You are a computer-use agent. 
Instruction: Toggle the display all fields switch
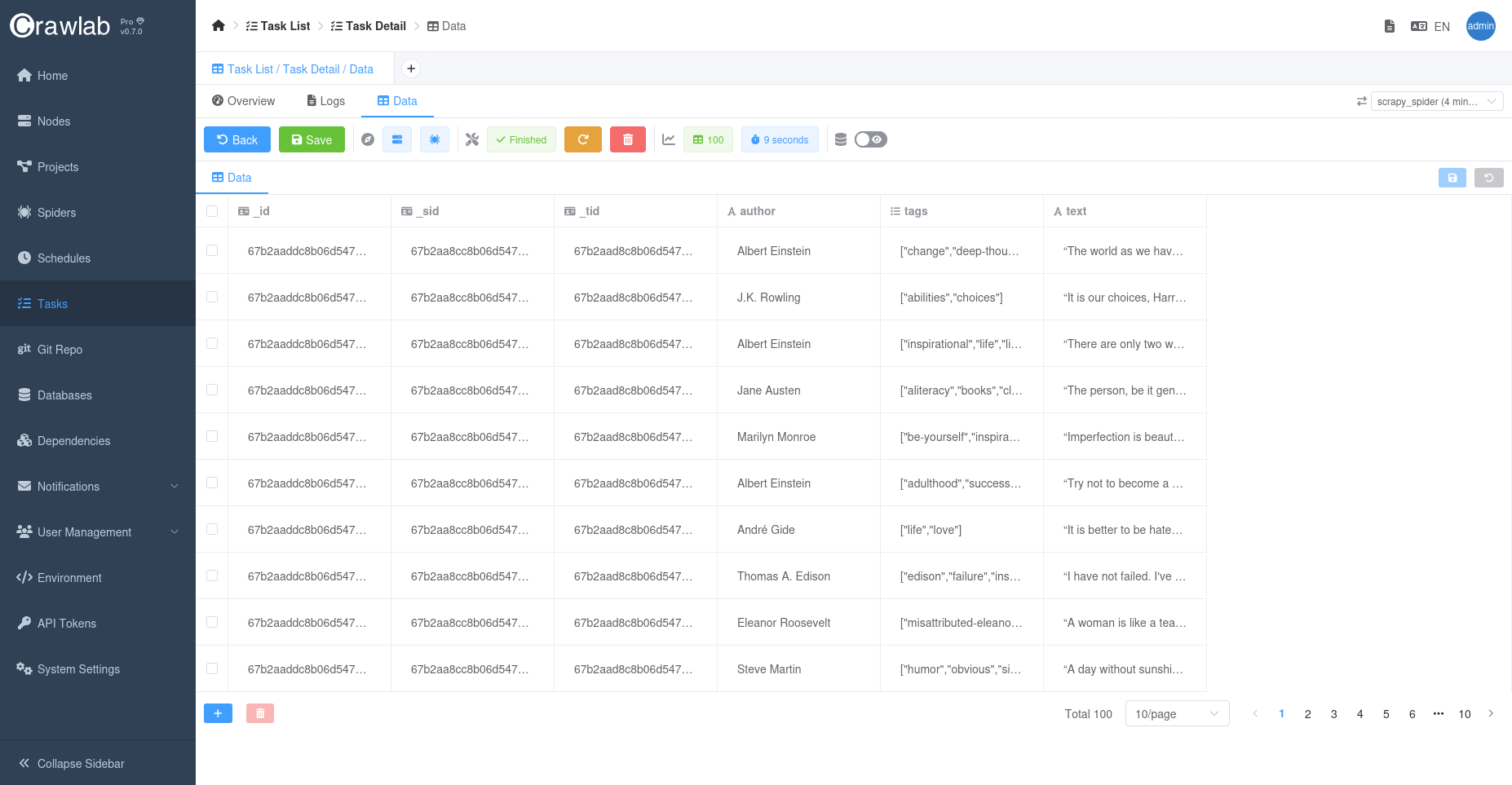pyautogui.click(x=870, y=139)
